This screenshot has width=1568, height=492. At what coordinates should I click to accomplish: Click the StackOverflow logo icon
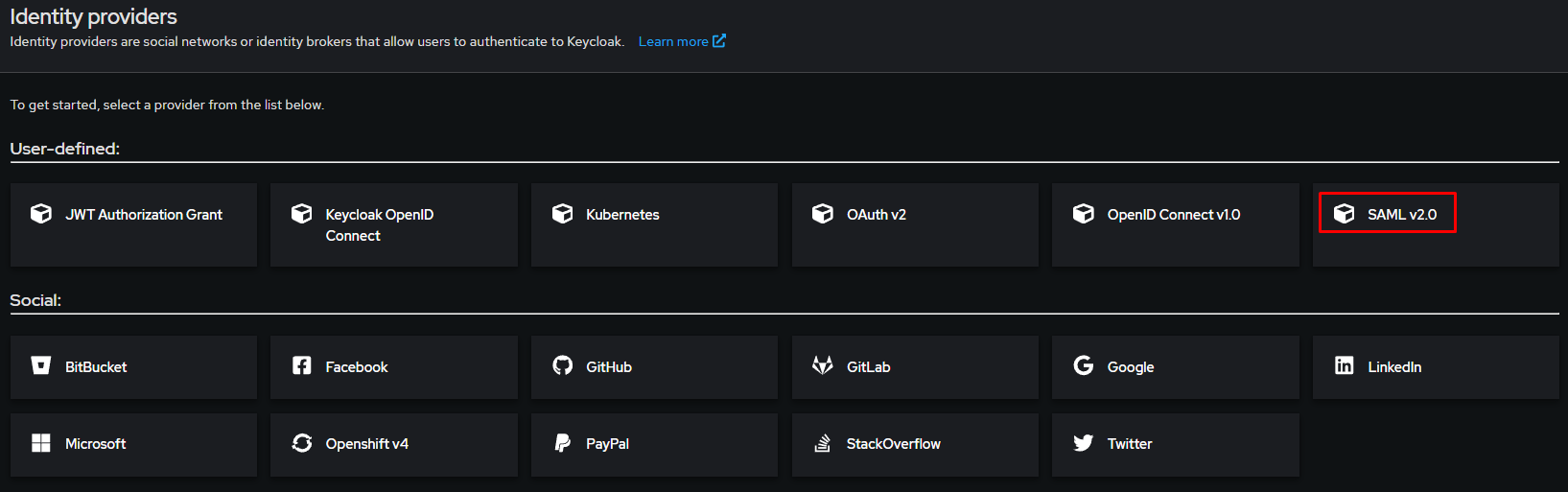[x=823, y=443]
